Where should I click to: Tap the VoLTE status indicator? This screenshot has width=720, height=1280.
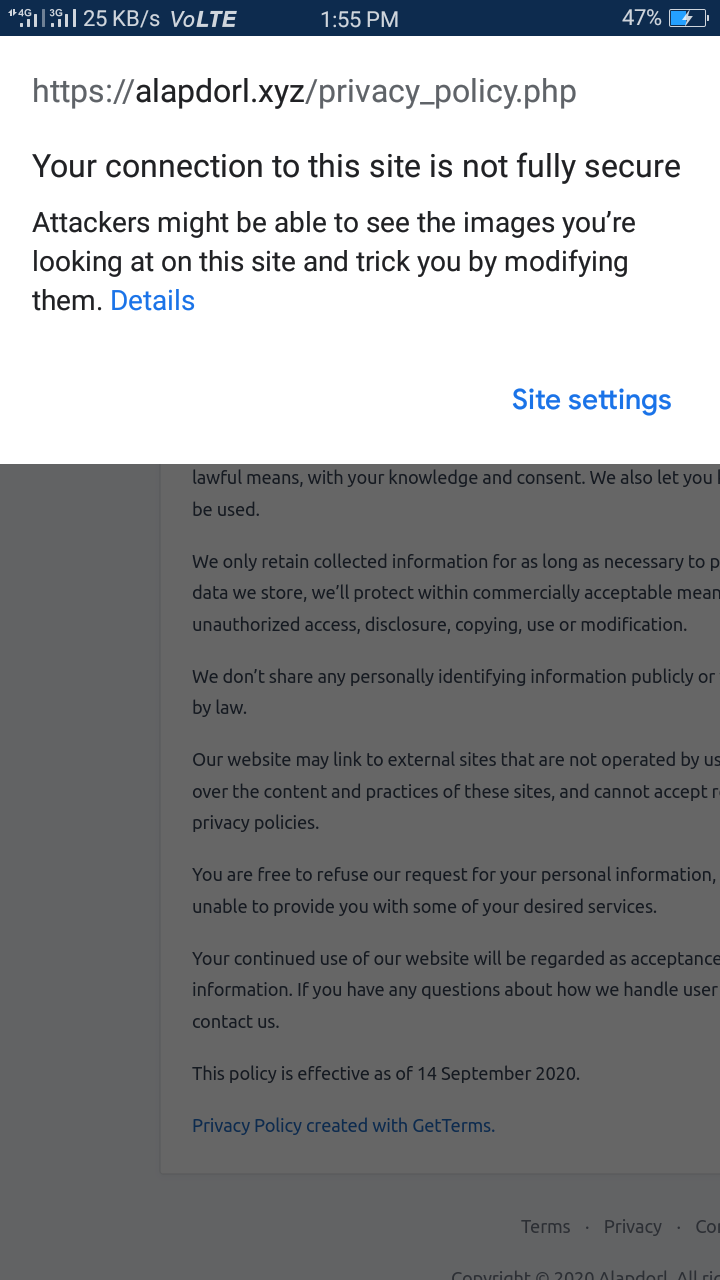tap(203, 19)
